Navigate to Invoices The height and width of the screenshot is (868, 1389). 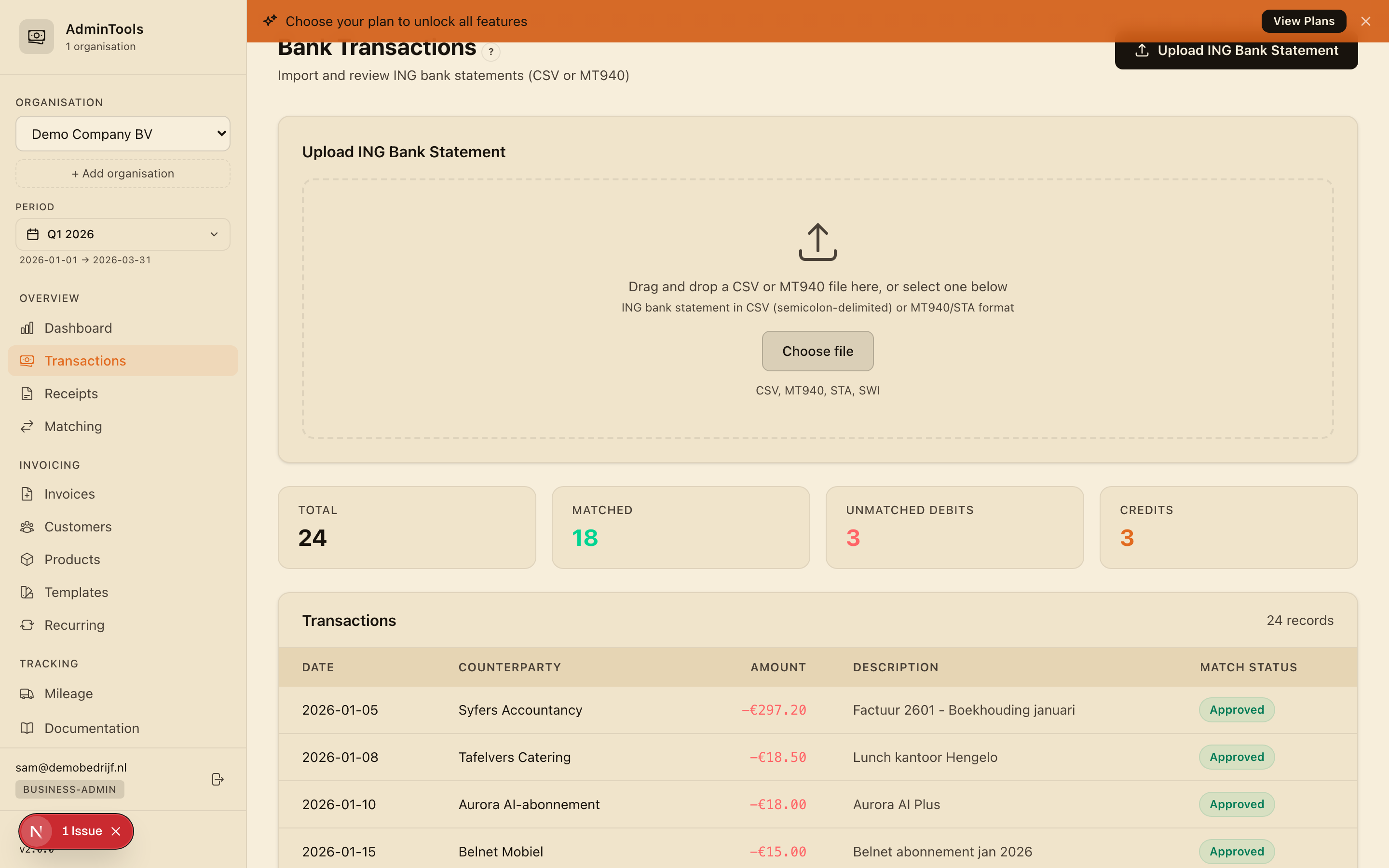(x=123, y=494)
